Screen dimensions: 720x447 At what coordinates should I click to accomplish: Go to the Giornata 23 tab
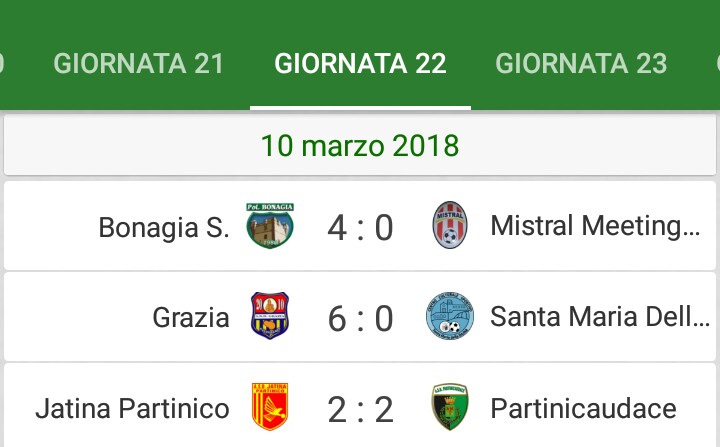581,63
